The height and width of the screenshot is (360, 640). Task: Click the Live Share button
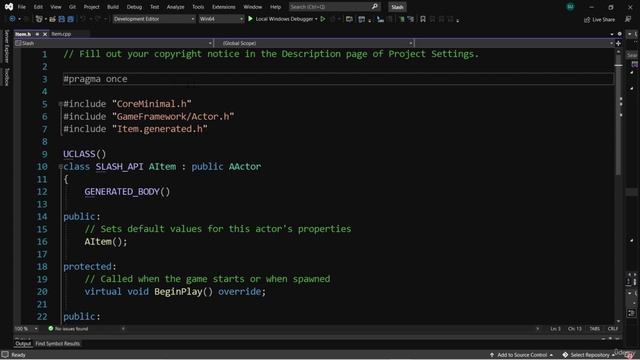pos(599,19)
